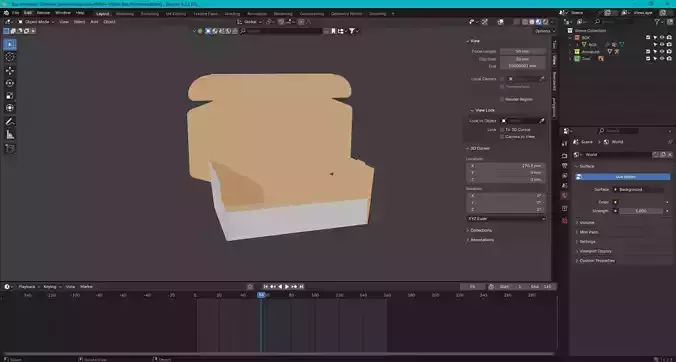The height and width of the screenshot is (362, 676).
Task: Select the Add Cube tool
Action: (x=10, y=149)
